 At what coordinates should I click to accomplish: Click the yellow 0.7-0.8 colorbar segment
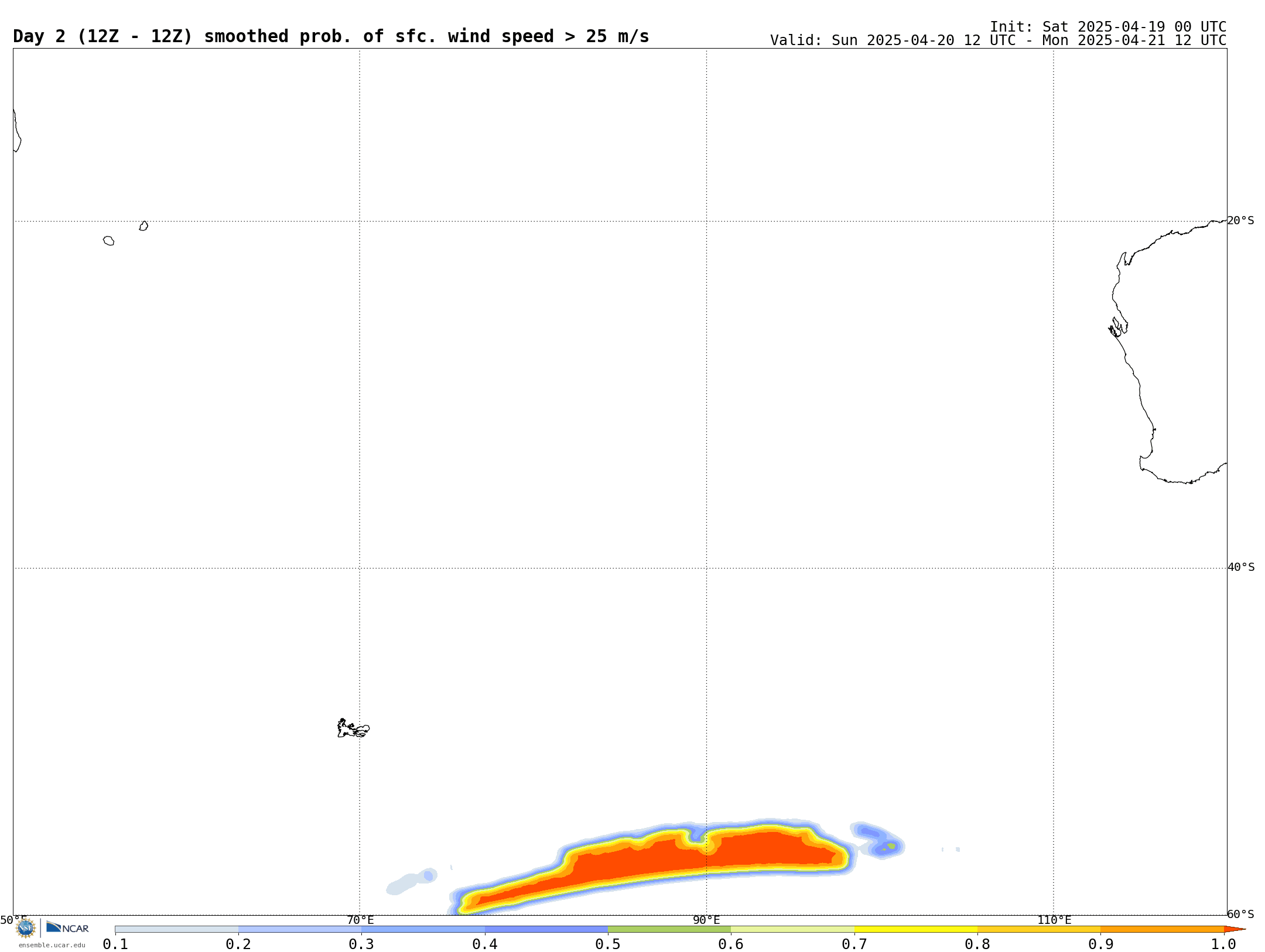point(916,929)
